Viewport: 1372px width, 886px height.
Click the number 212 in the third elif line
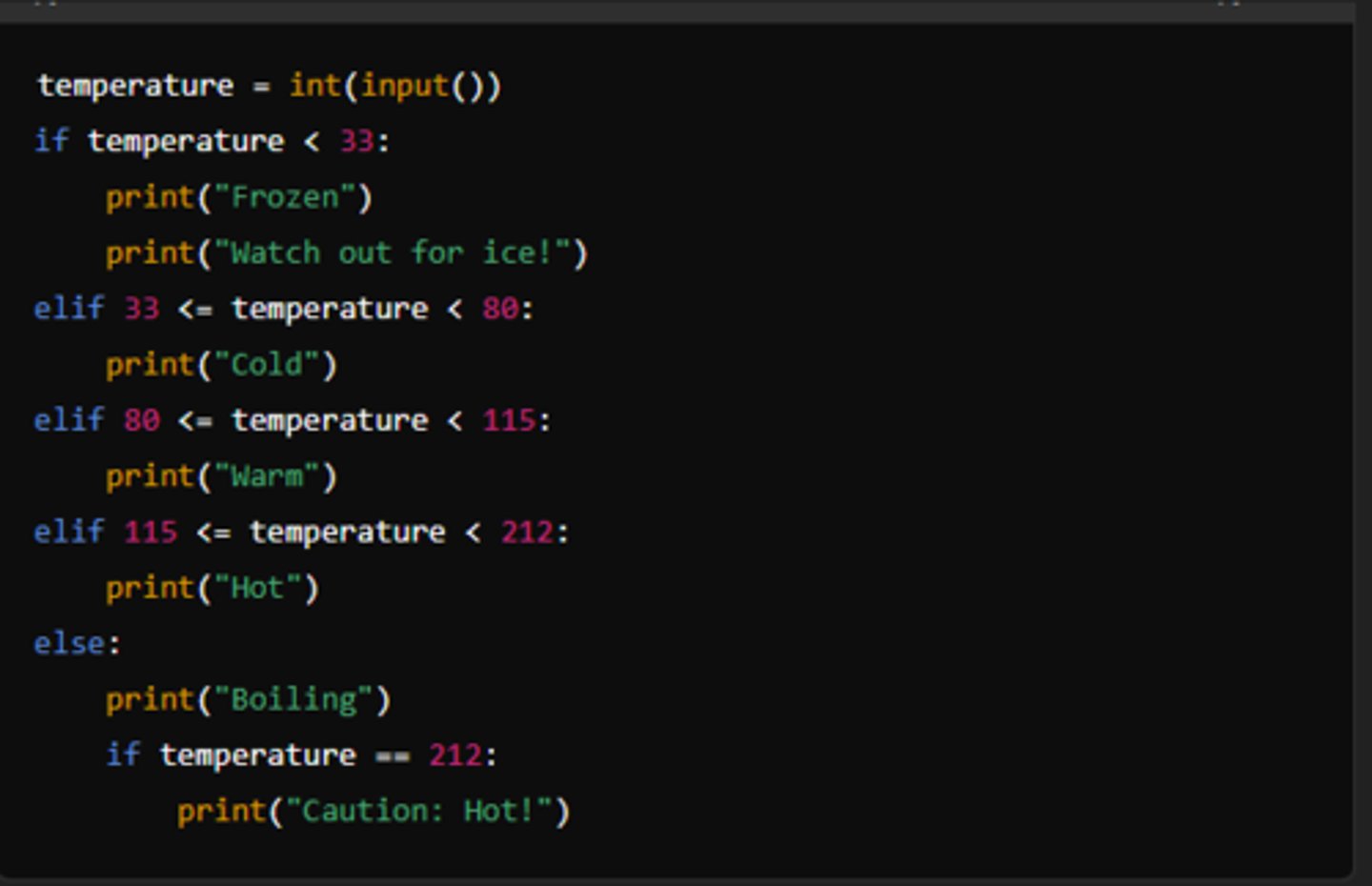click(528, 532)
